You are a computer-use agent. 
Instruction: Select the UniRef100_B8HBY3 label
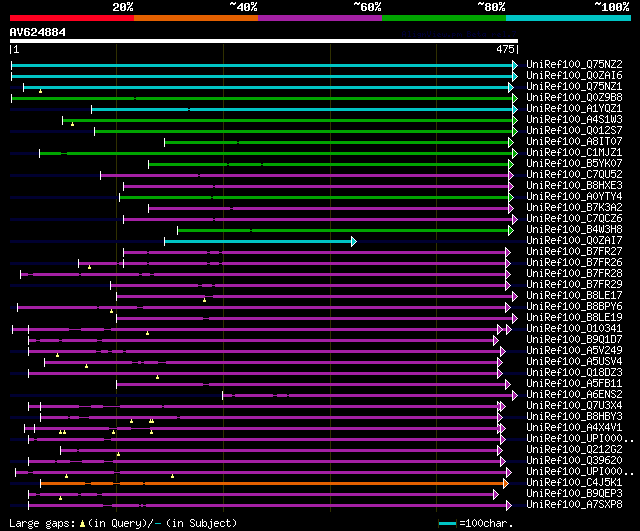pyautogui.click(x=574, y=417)
